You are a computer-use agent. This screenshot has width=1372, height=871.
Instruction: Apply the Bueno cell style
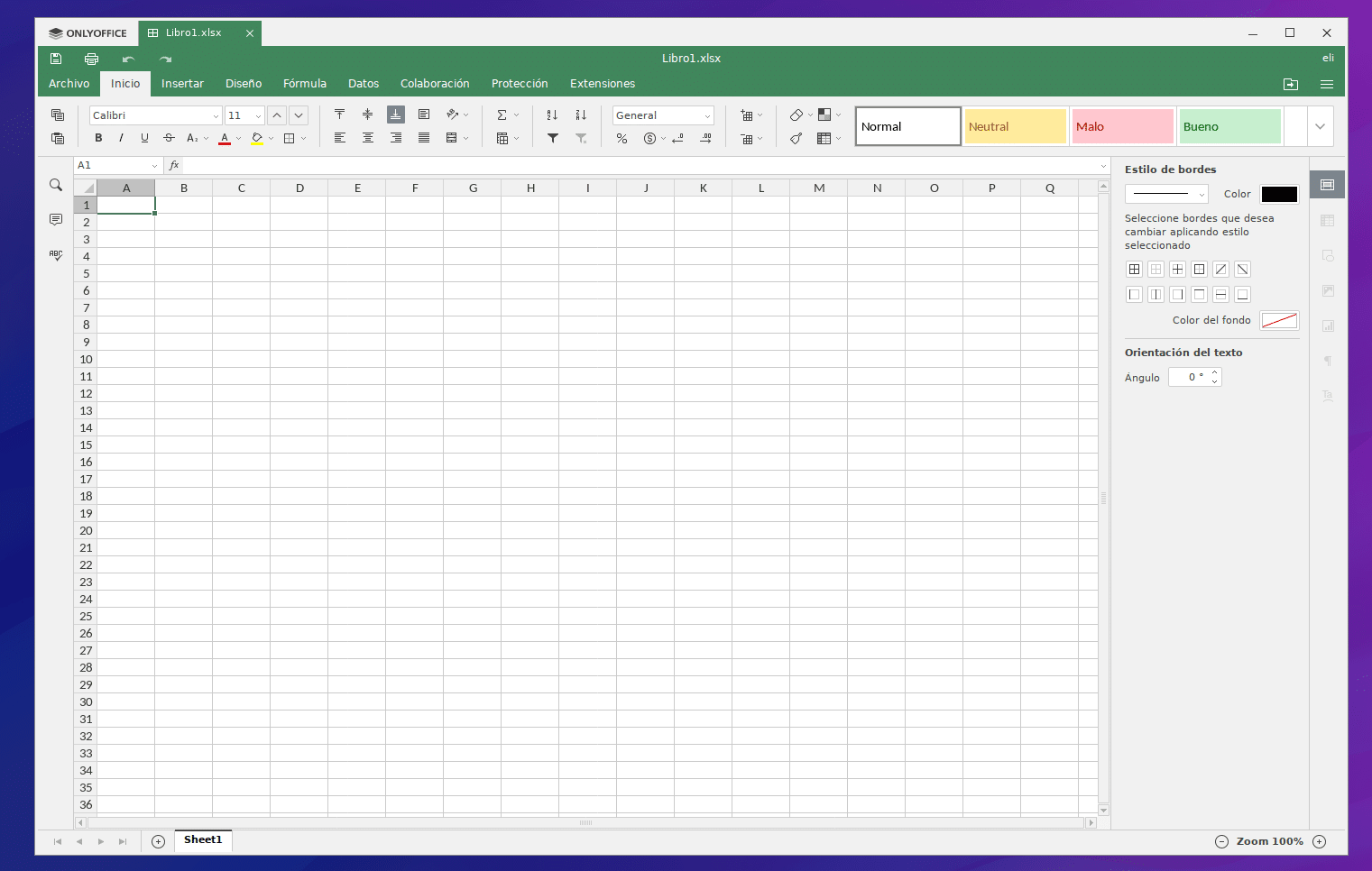pos(1230,126)
